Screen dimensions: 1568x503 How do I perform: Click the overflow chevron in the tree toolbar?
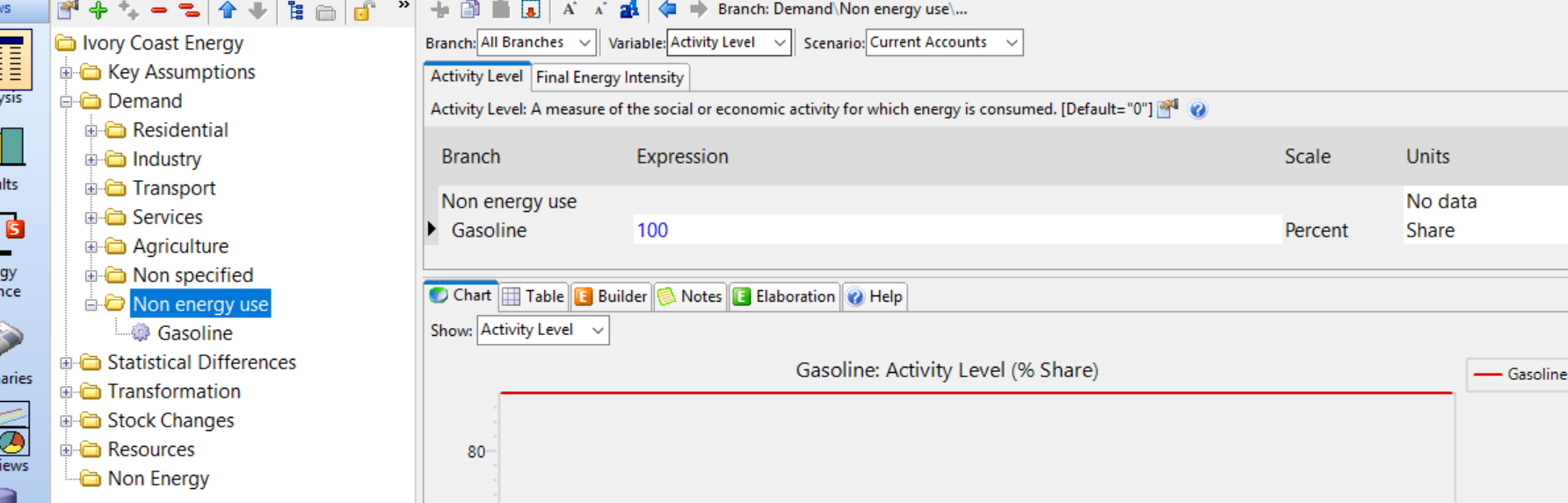click(403, 6)
